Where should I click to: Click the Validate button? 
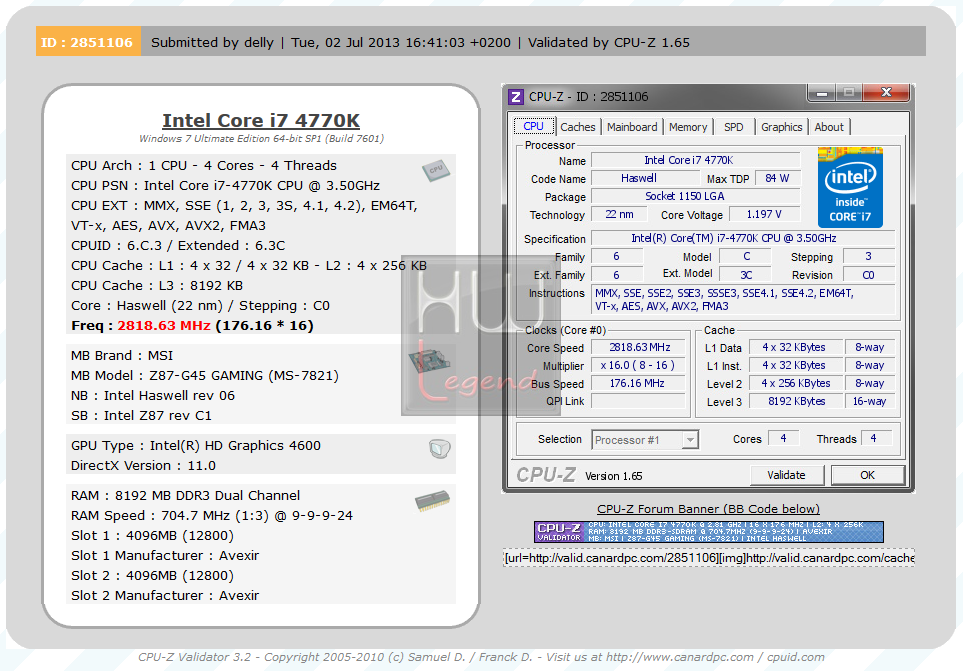(786, 475)
